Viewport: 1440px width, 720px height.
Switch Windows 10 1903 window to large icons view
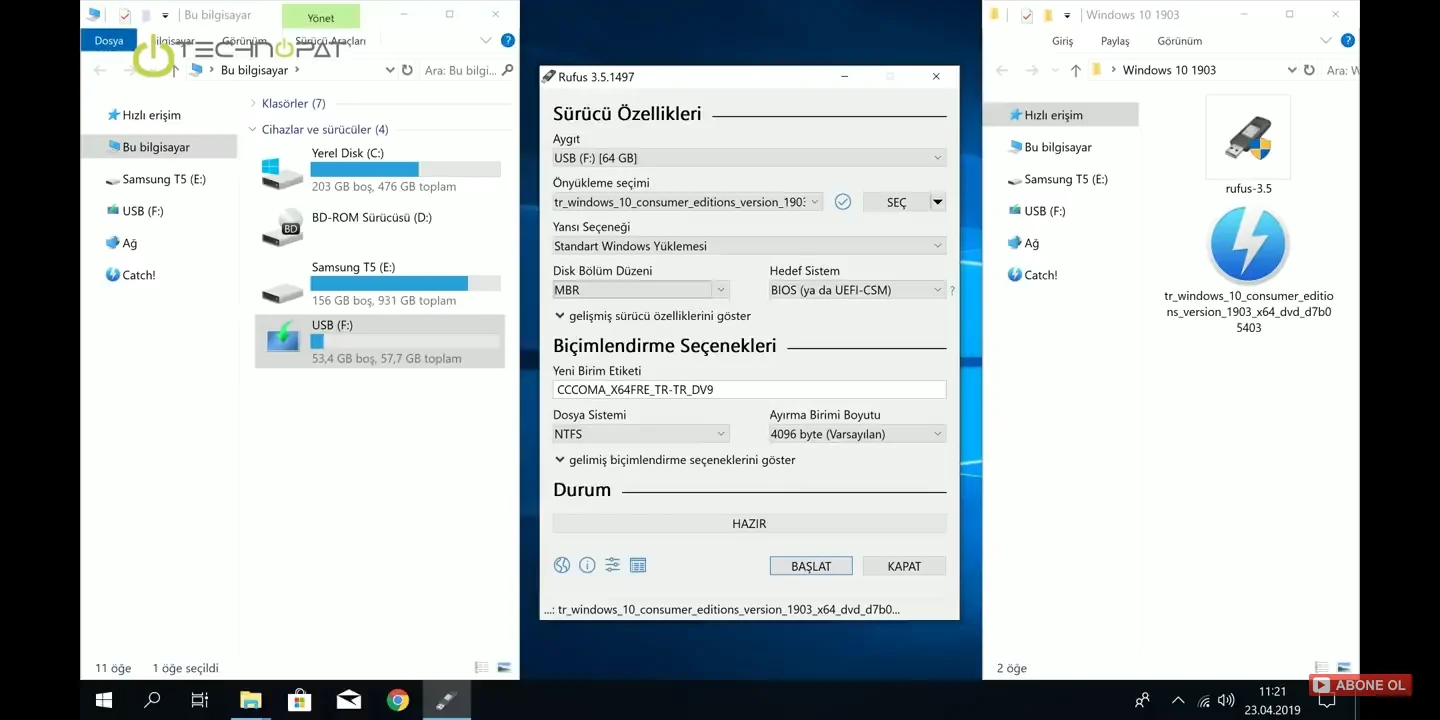point(1344,667)
